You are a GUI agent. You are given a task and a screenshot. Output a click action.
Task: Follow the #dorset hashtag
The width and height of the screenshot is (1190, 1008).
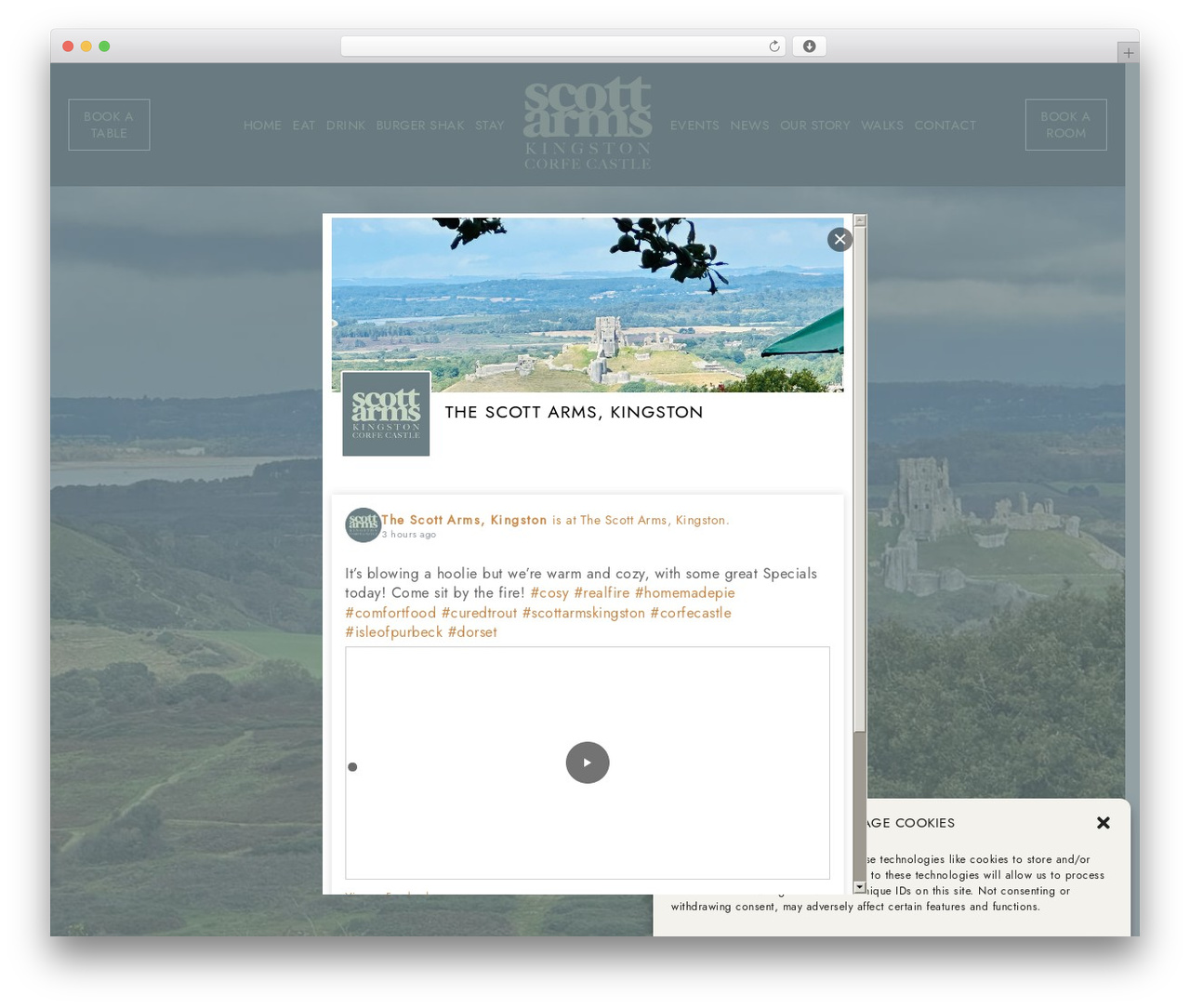[472, 631]
